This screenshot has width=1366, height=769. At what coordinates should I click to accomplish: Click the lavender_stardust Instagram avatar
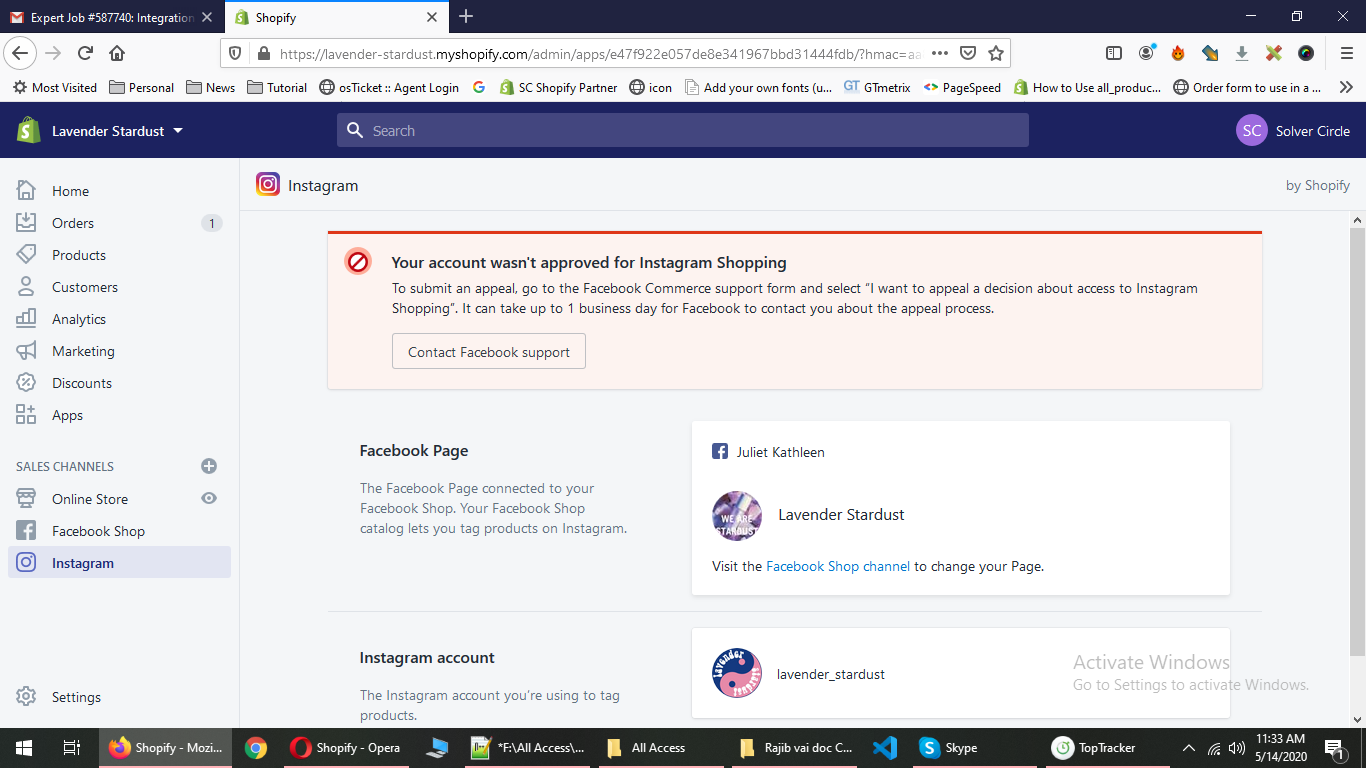(x=737, y=673)
